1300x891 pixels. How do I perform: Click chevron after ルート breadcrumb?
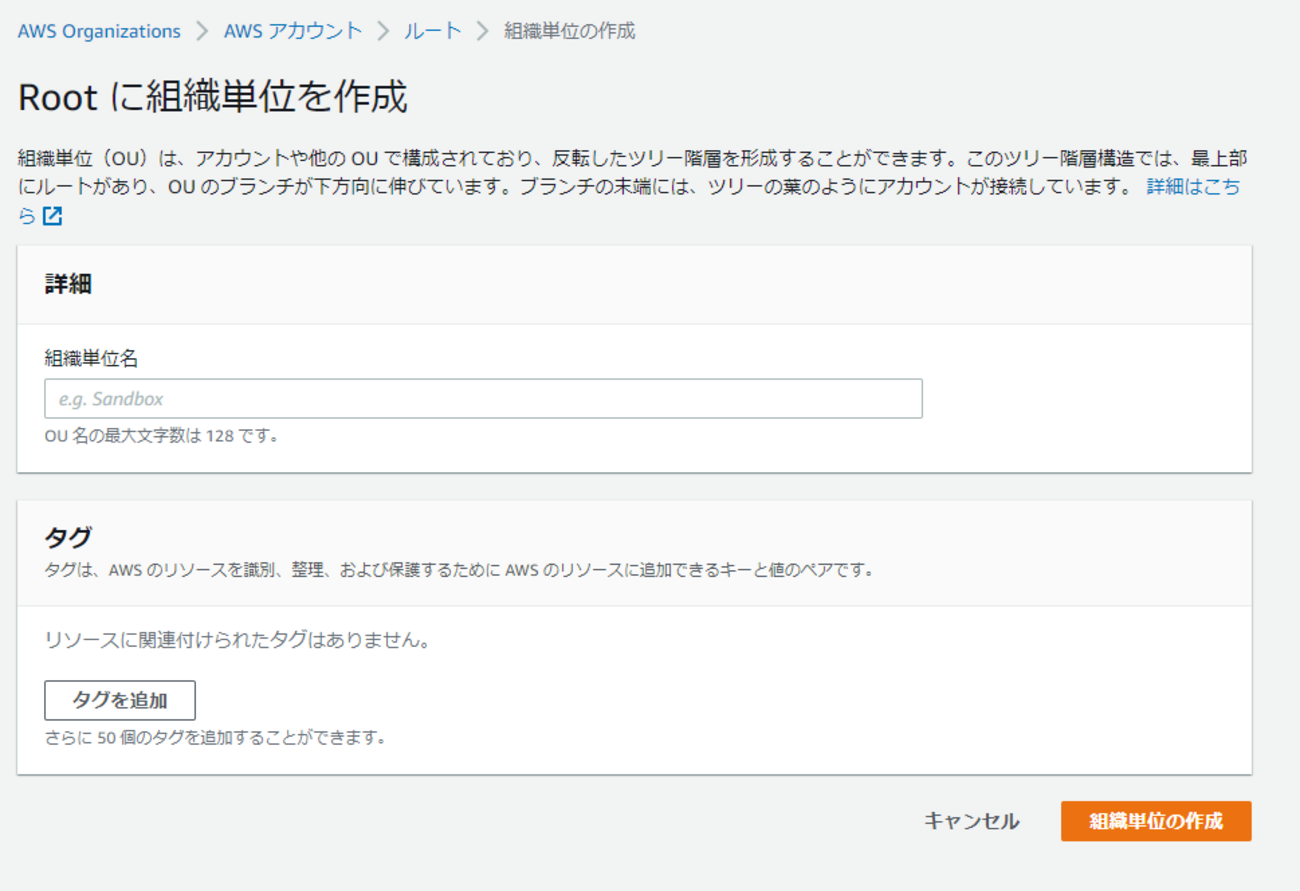point(483,31)
